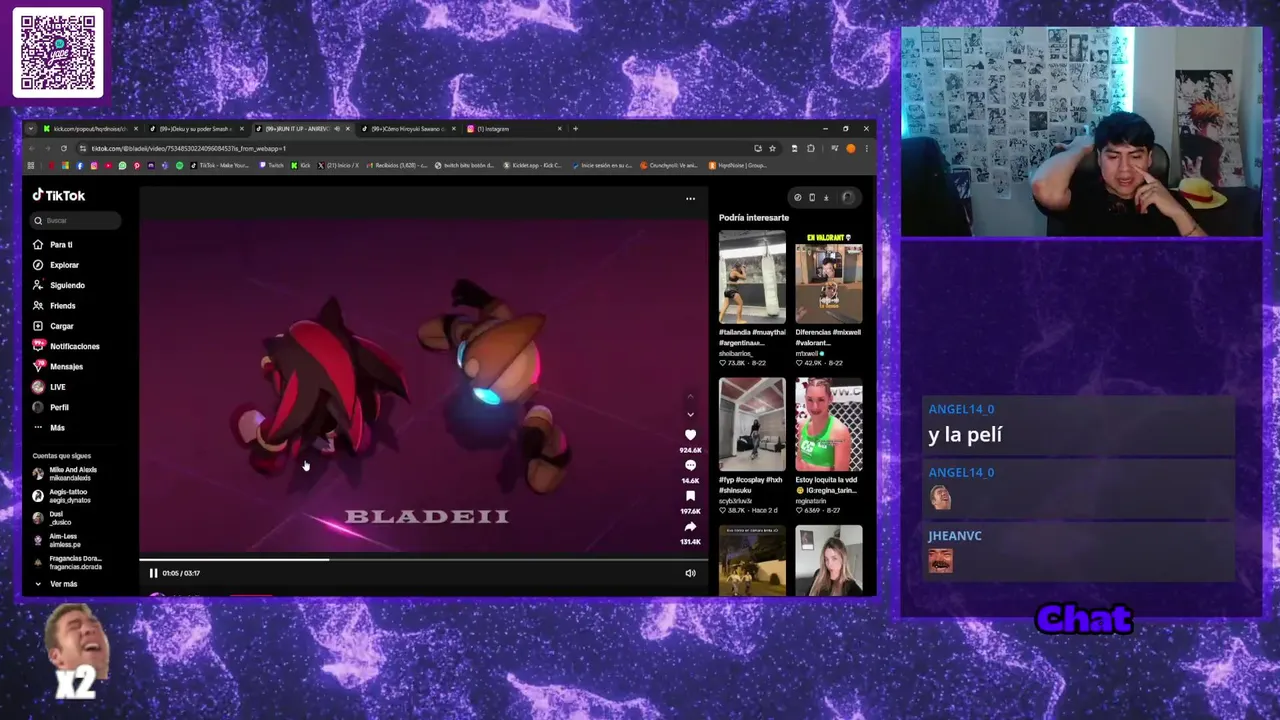
Task: Open the #tailandia #muaythai suggested video
Action: tap(752, 277)
